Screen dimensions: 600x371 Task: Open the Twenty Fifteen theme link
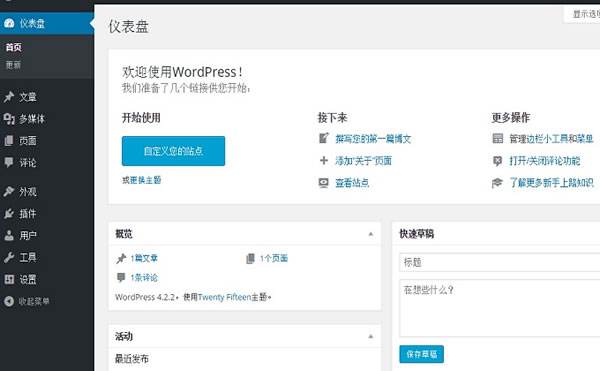(224, 297)
